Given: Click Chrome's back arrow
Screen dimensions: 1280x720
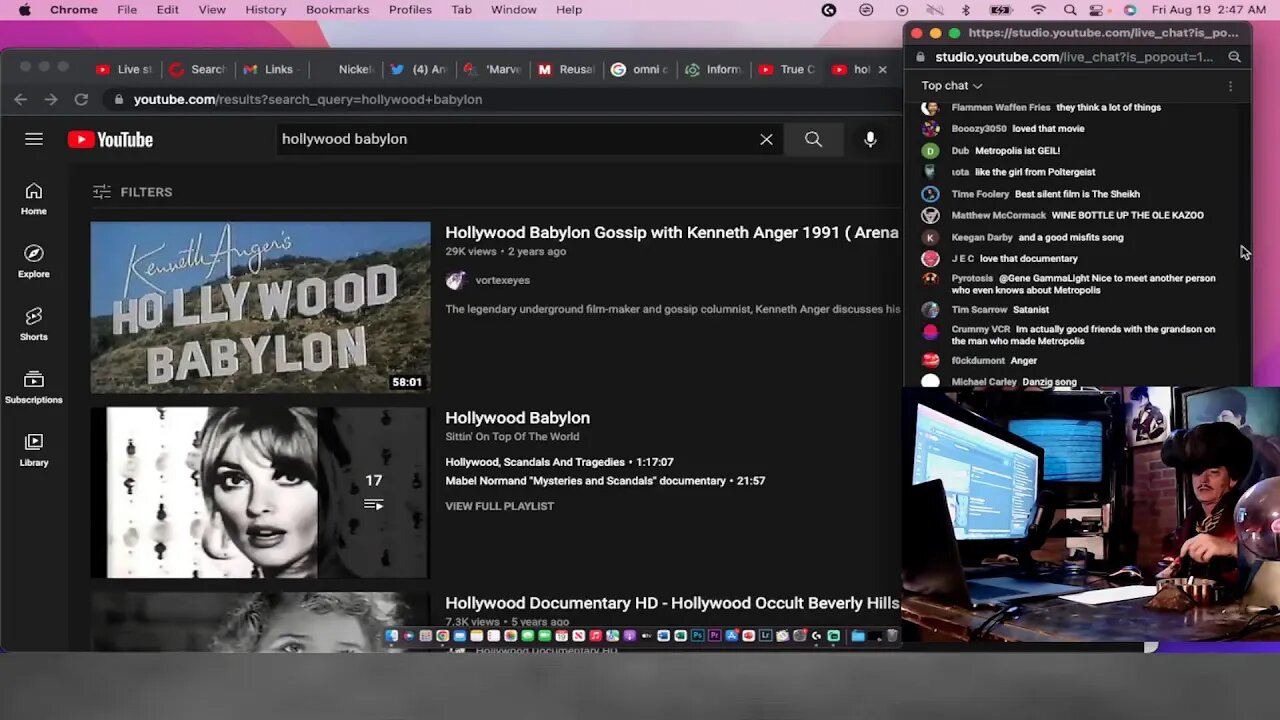Looking at the screenshot, I should [20, 99].
